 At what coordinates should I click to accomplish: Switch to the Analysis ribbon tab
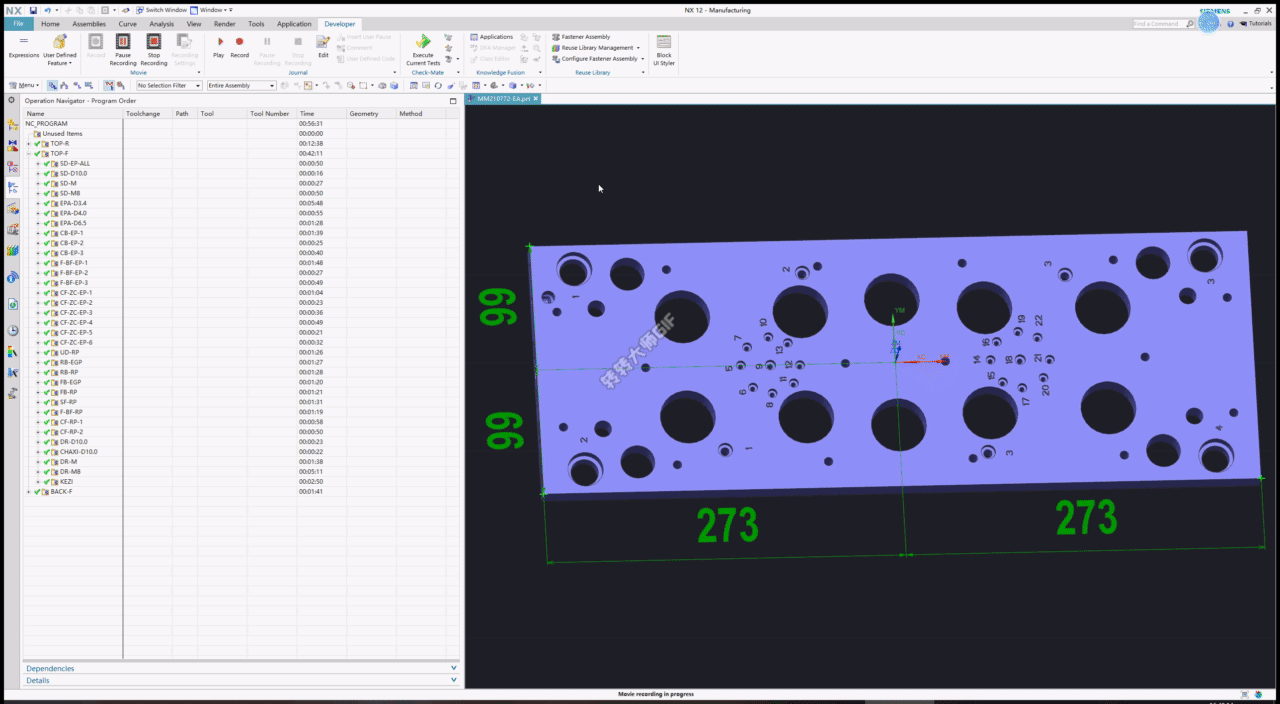(161, 23)
